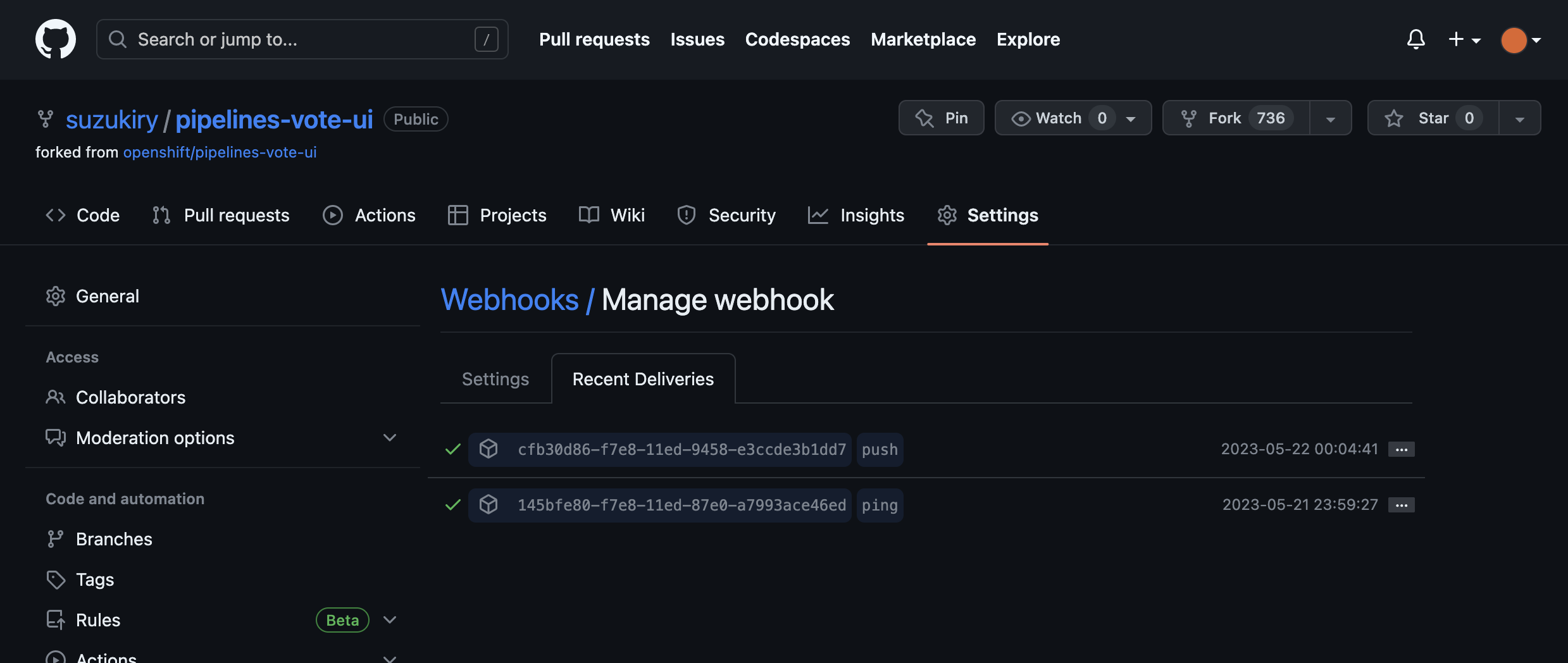Click the 2023-05-22 00:04:41 timestamp
The height and width of the screenshot is (663, 1568).
[1299, 449]
